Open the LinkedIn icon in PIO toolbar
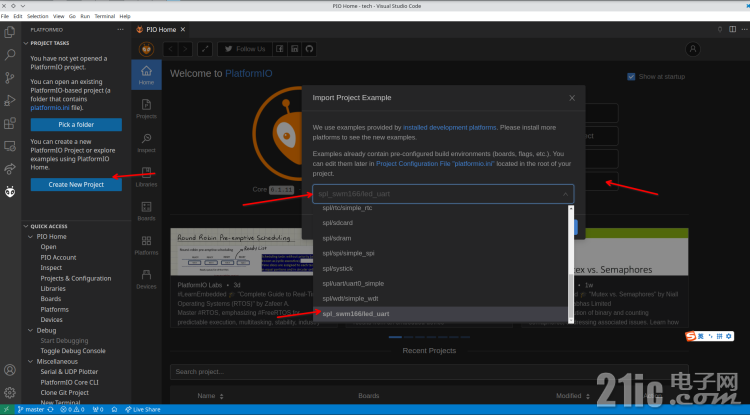This screenshot has width=750, height=415. click(295, 49)
